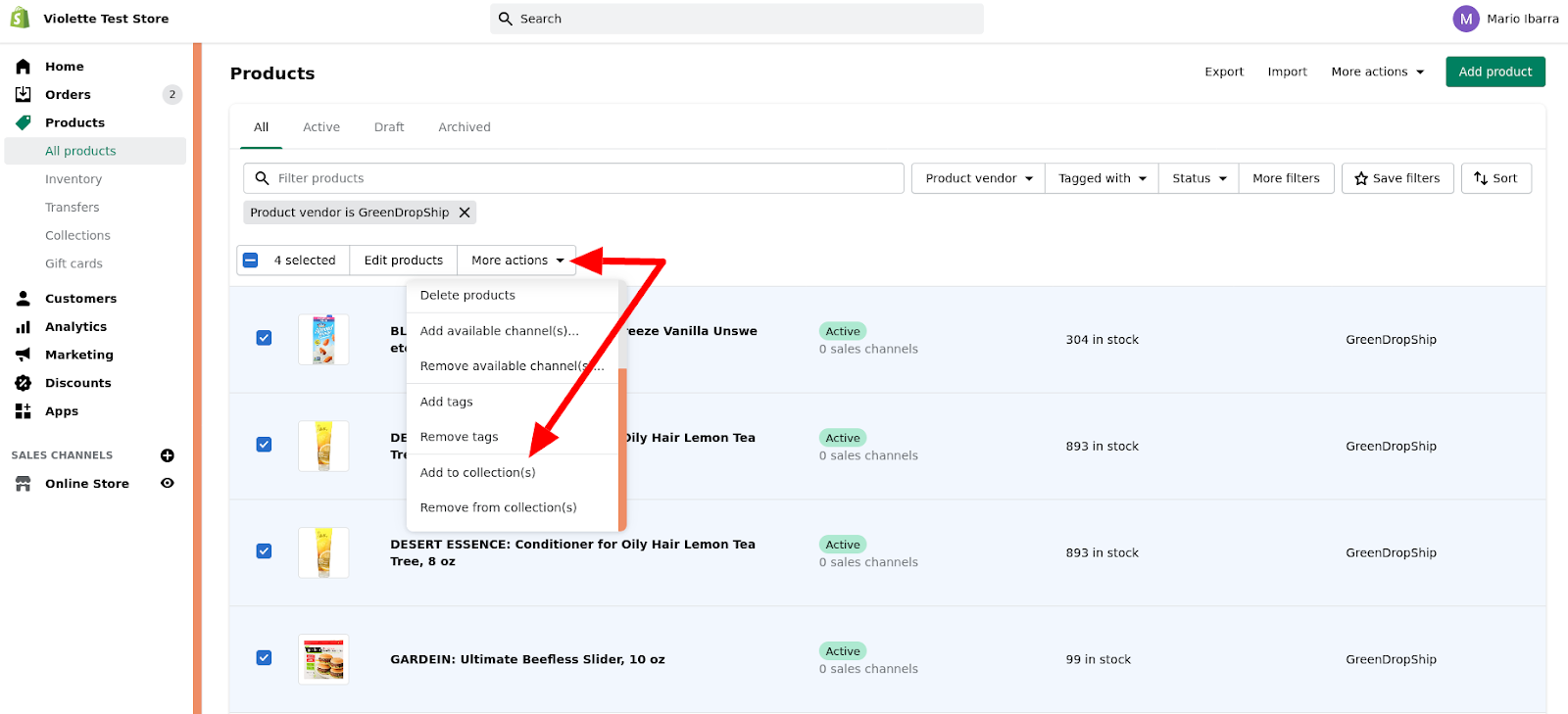1568x714 pixels.
Task: Click almond milk carton thumbnail
Action: [x=323, y=340]
